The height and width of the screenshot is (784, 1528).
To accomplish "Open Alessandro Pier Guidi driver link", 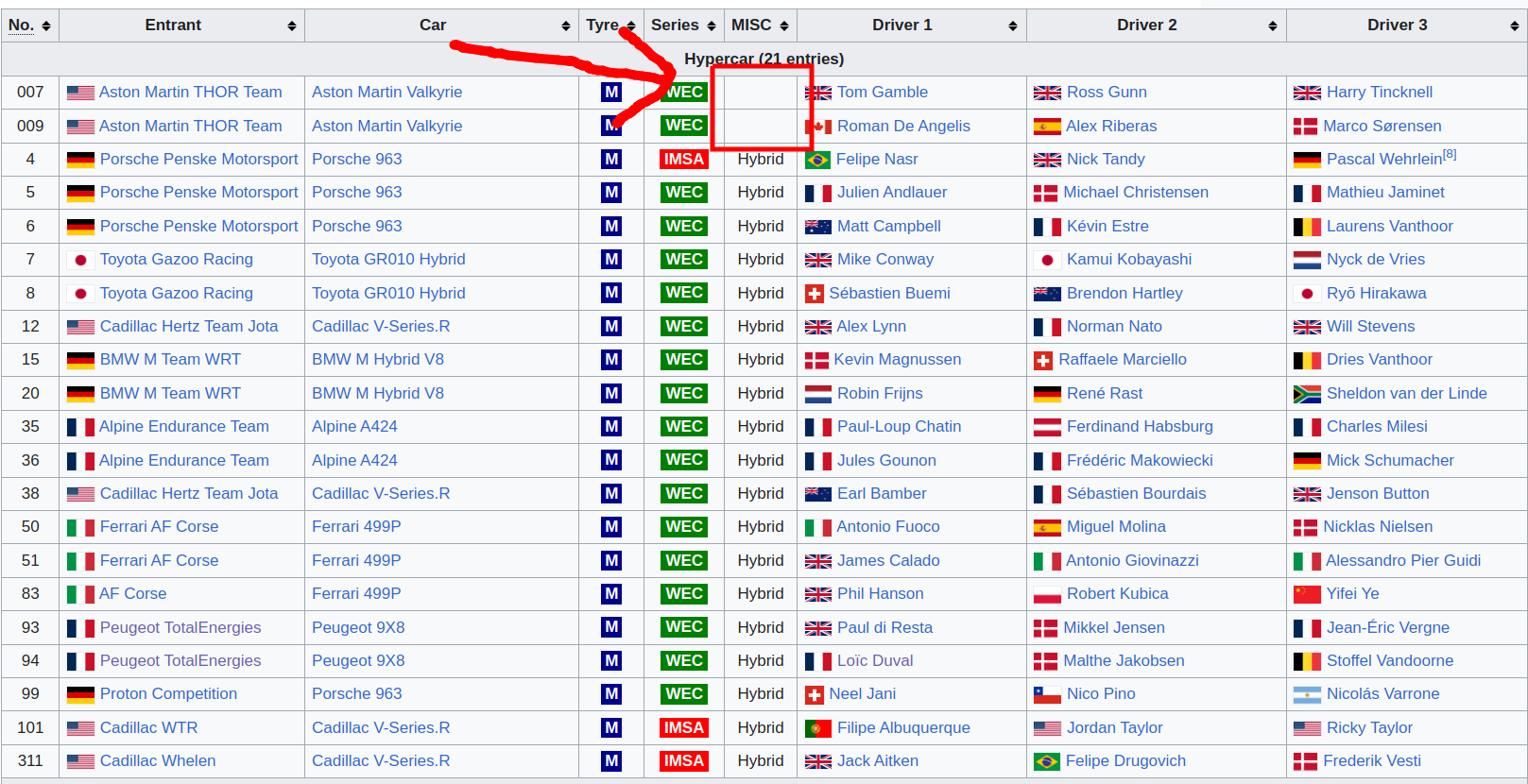I will tap(1403, 561).
